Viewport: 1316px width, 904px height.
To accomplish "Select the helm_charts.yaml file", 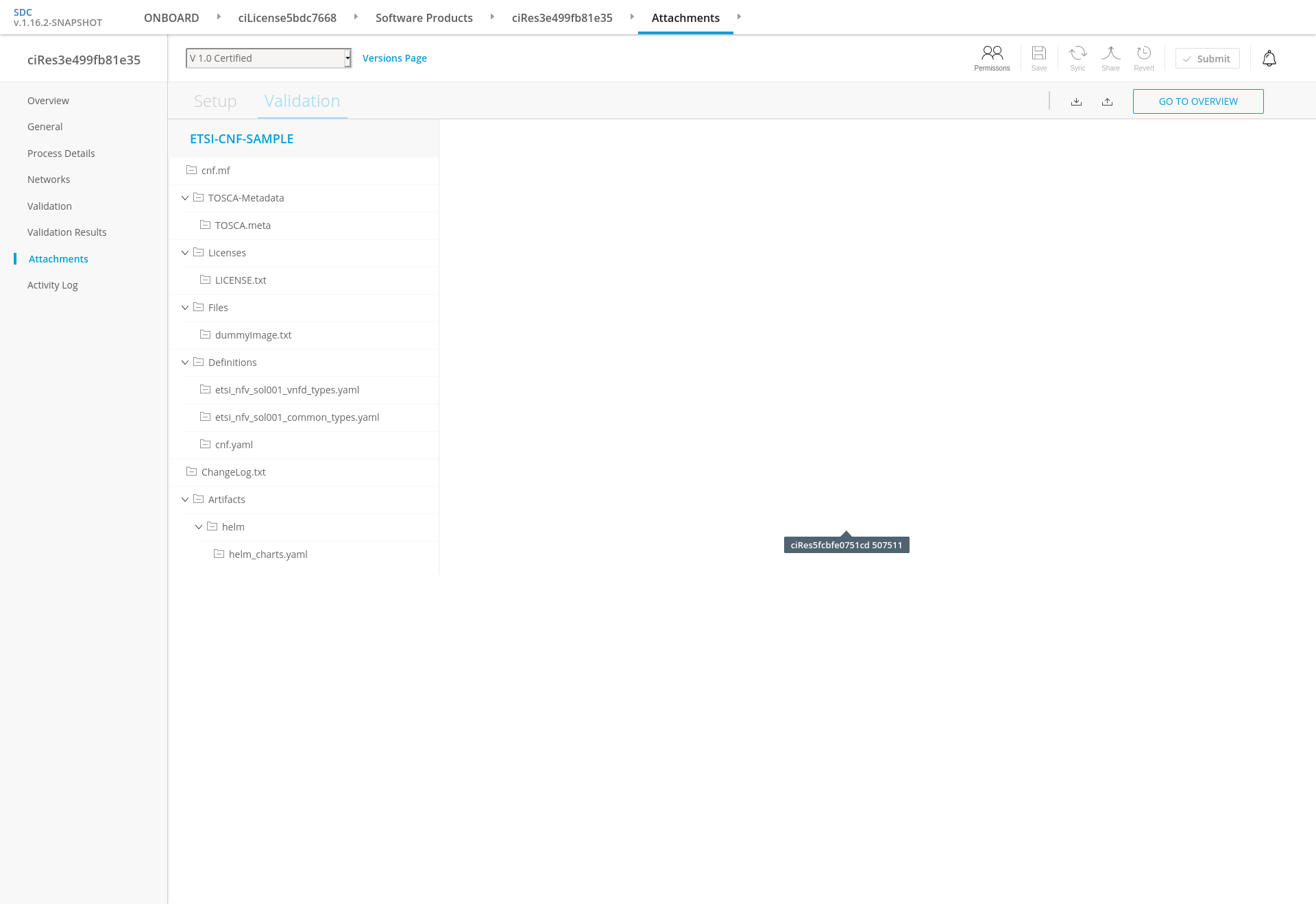I will 267,554.
